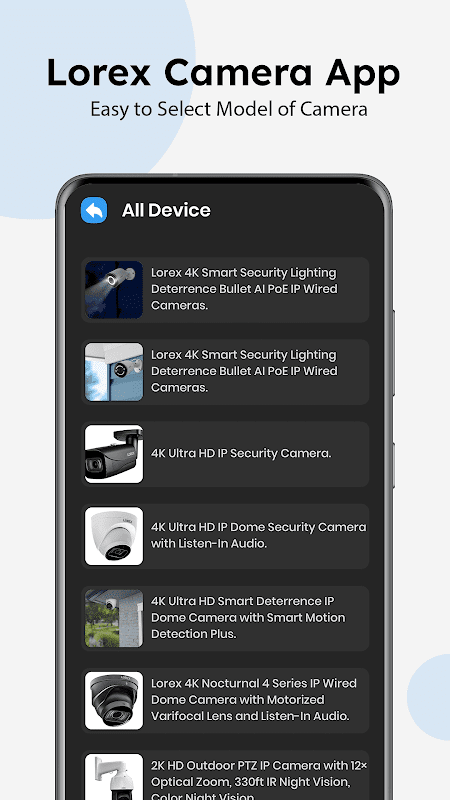
Task: Tap the black dome camera image
Action: [114, 701]
